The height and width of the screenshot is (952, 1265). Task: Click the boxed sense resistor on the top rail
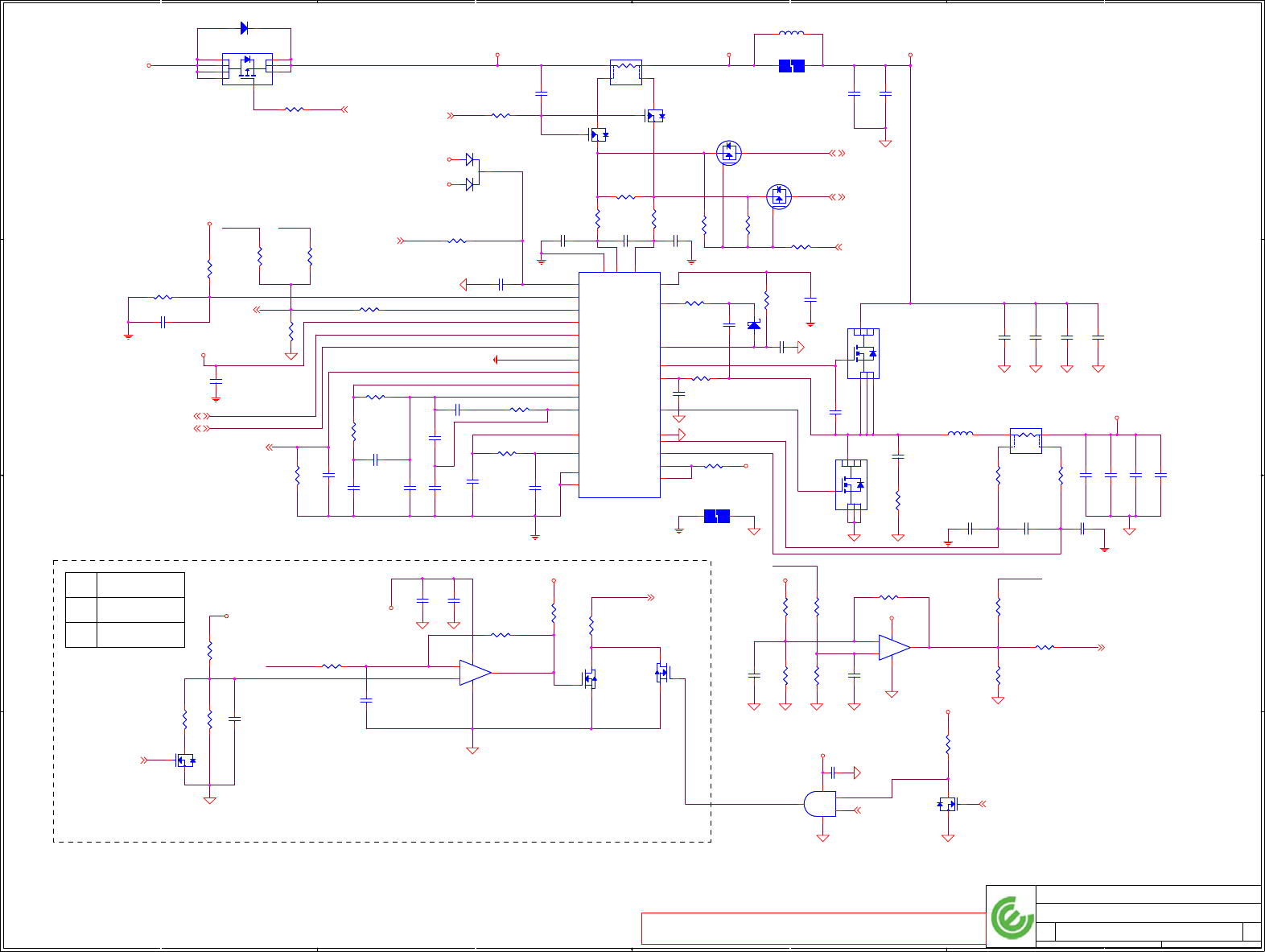coord(626,72)
